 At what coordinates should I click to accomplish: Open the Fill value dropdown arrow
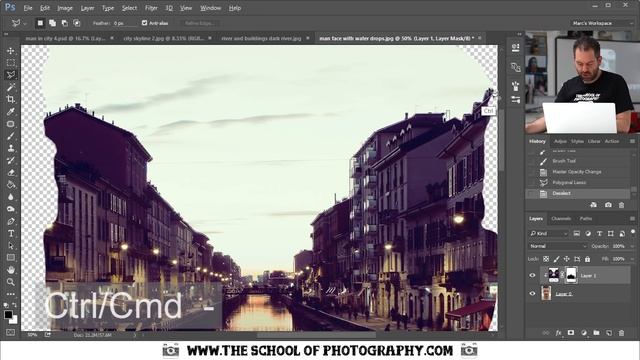[x=632, y=259]
